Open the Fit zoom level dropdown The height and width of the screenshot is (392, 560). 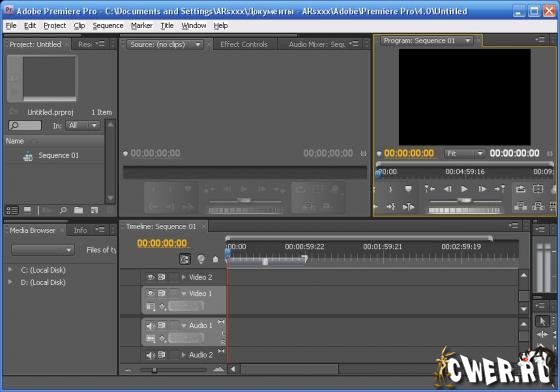(464, 154)
